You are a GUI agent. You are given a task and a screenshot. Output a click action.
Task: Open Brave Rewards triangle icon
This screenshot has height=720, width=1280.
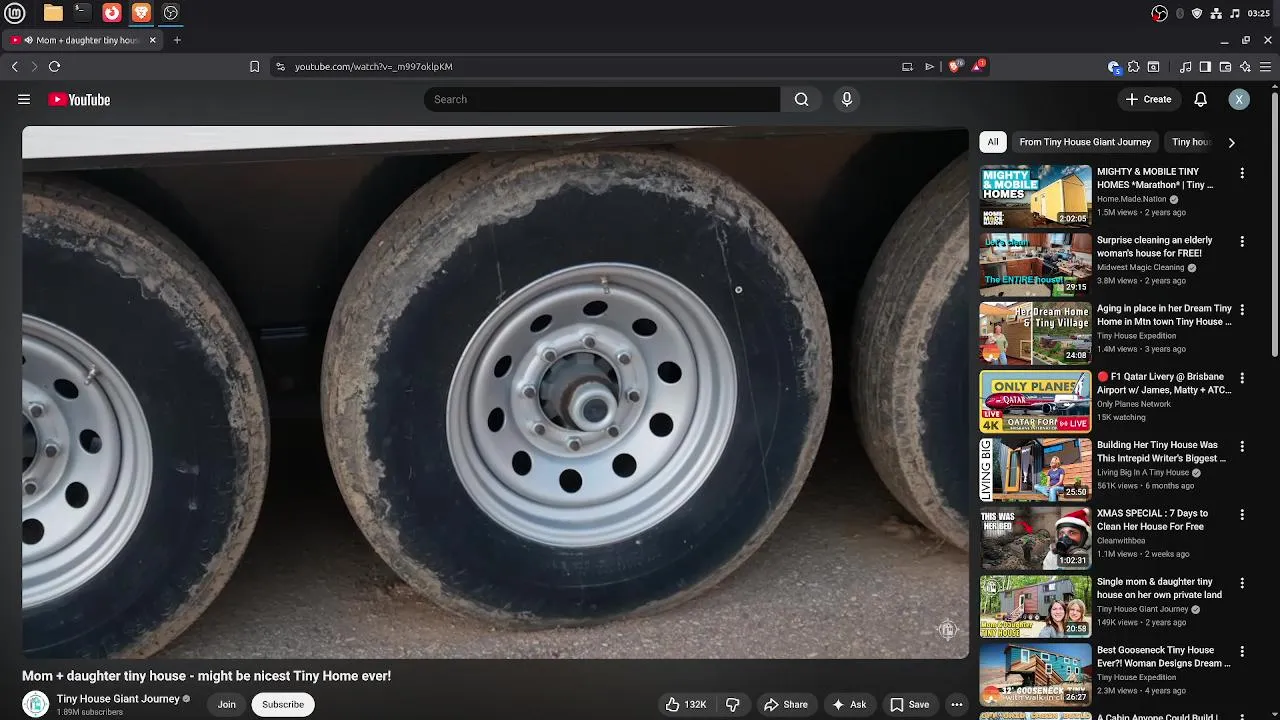click(x=978, y=66)
